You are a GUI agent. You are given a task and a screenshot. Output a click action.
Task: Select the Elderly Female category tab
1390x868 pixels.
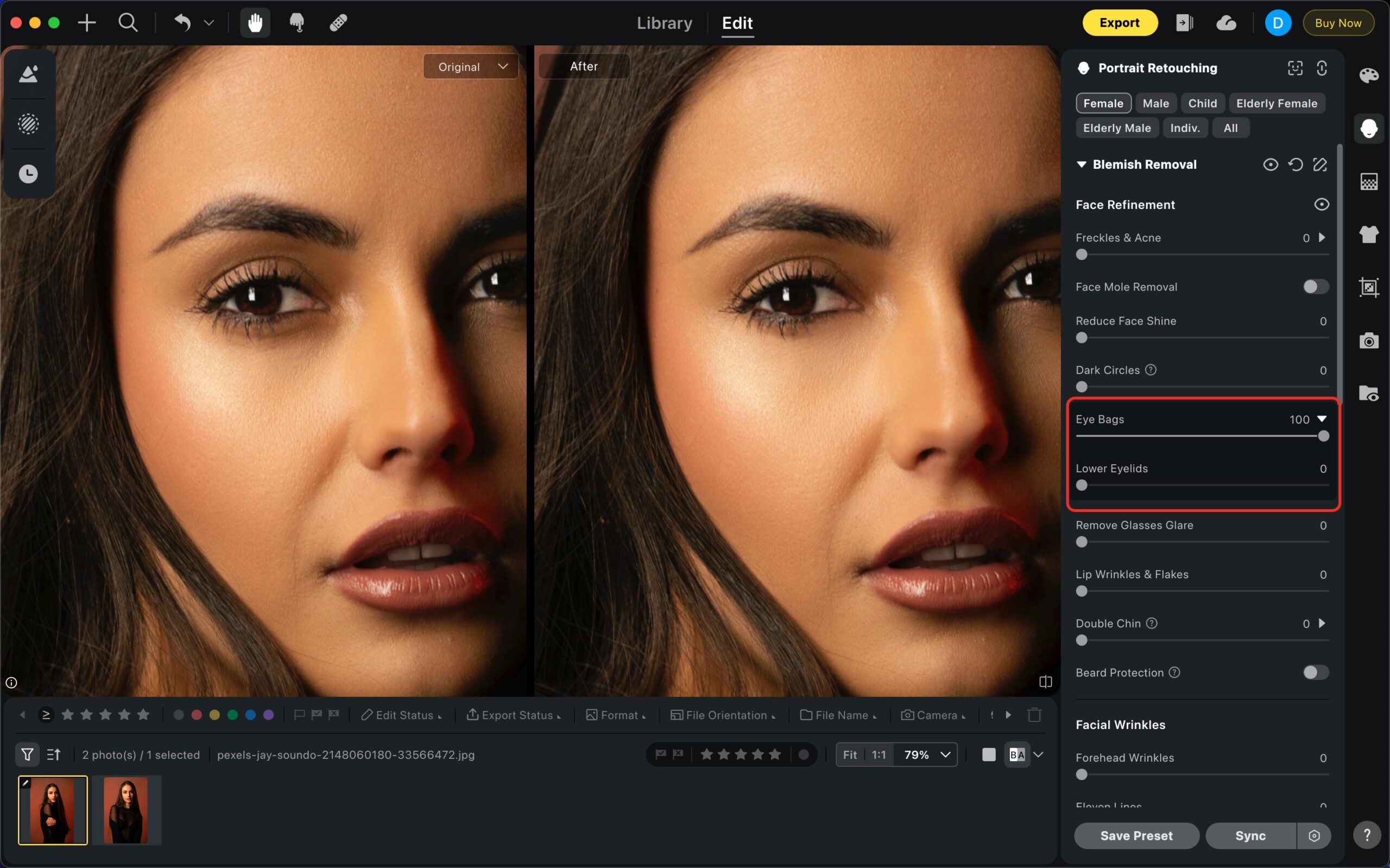click(1277, 103)
